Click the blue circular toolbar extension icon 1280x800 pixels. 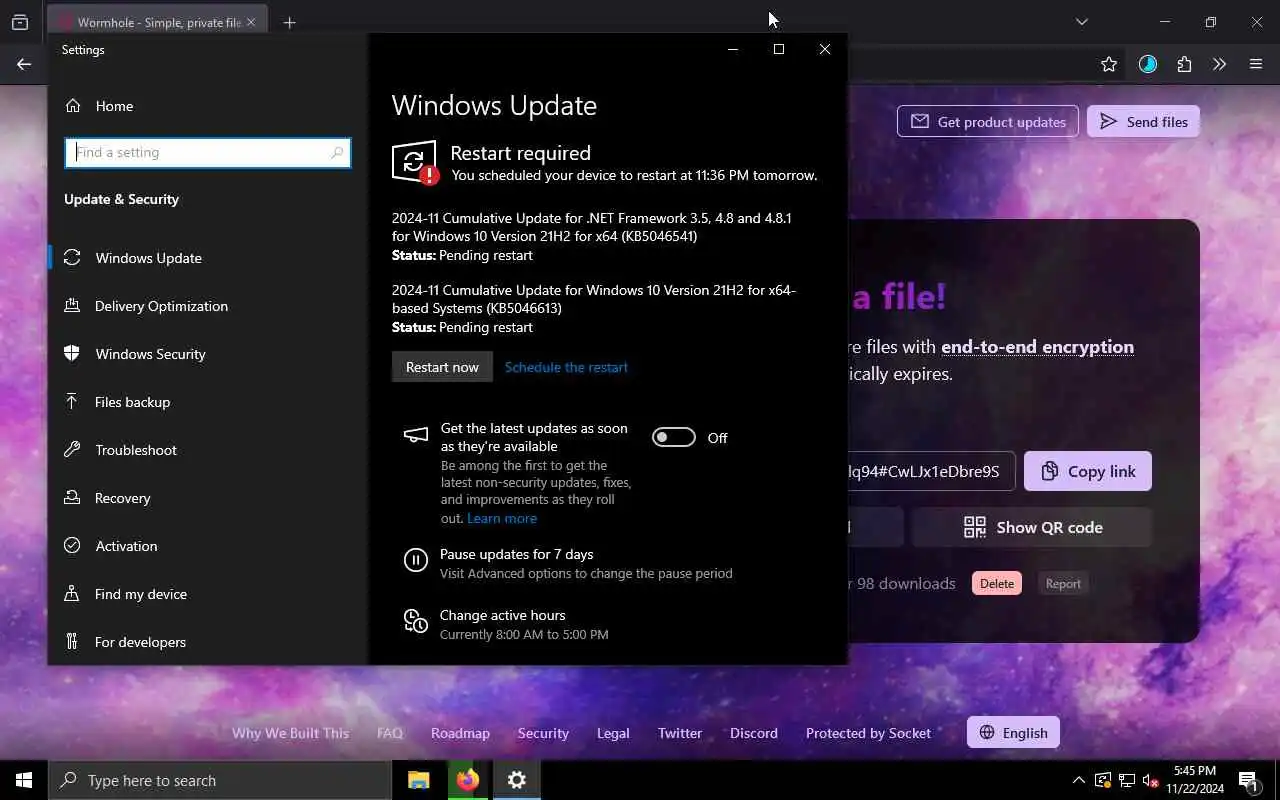point(1147,64)
